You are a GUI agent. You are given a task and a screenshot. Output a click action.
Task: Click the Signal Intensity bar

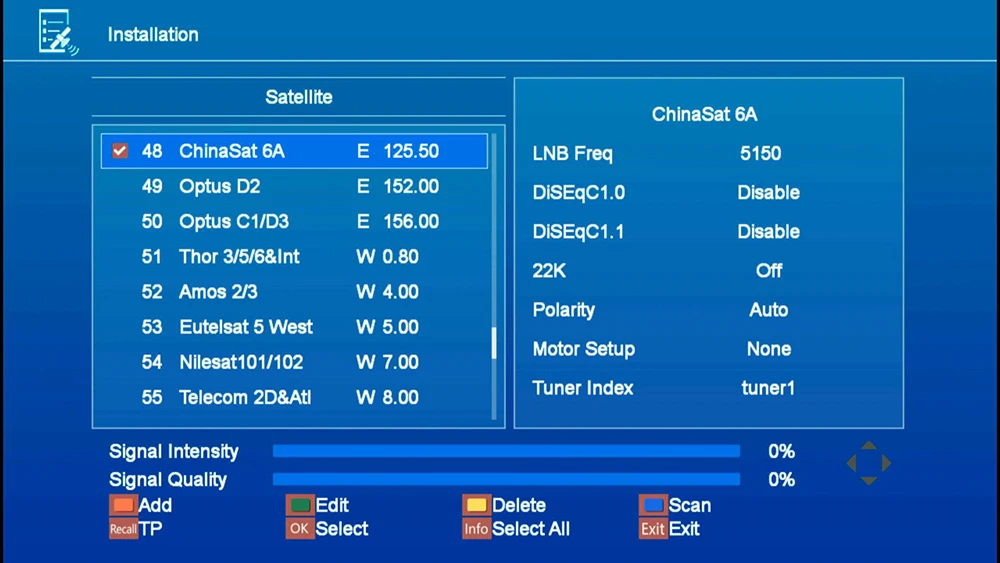click(x=506, y=451)
